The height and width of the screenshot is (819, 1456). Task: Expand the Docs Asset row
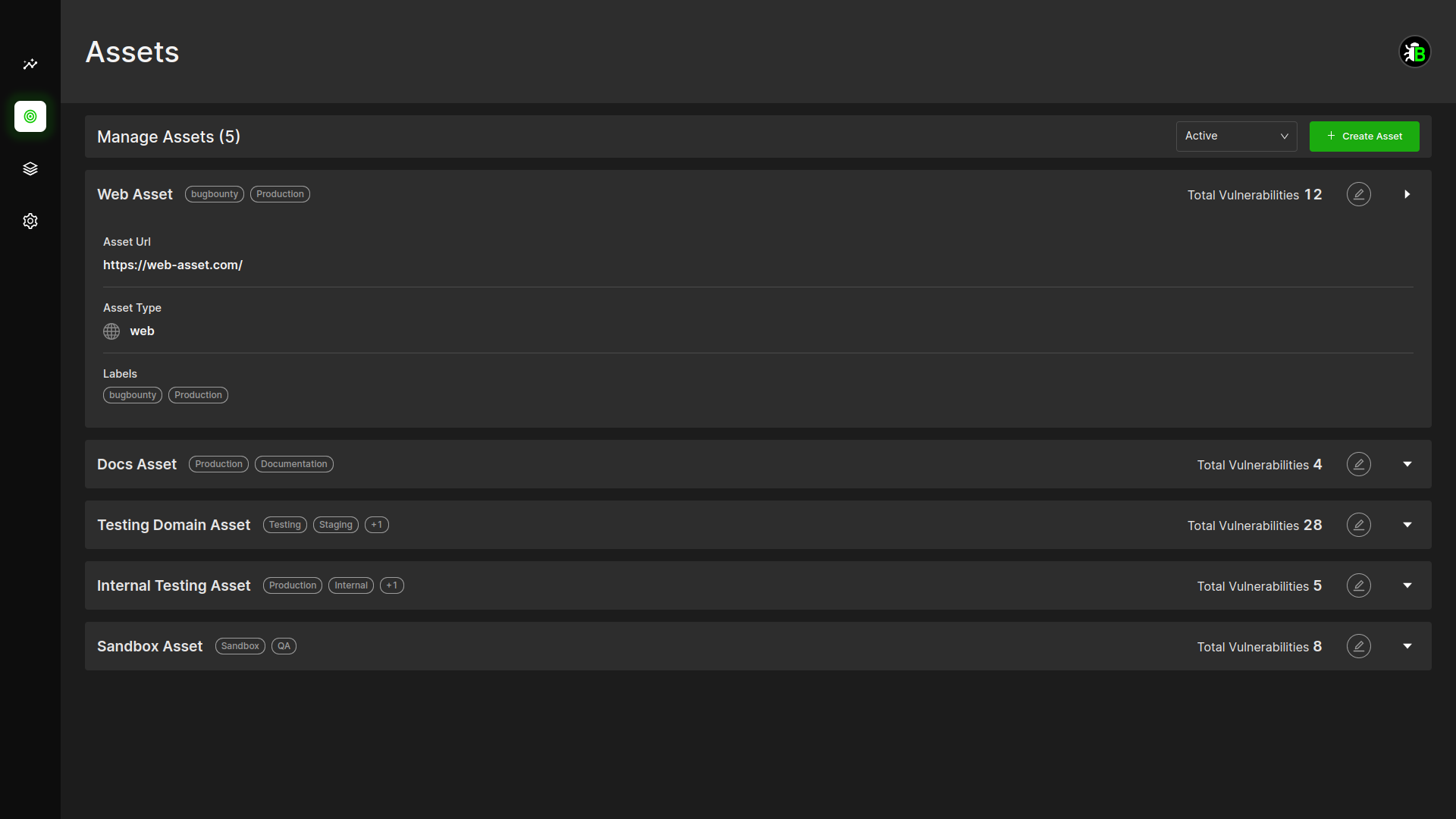[1407, 464]
